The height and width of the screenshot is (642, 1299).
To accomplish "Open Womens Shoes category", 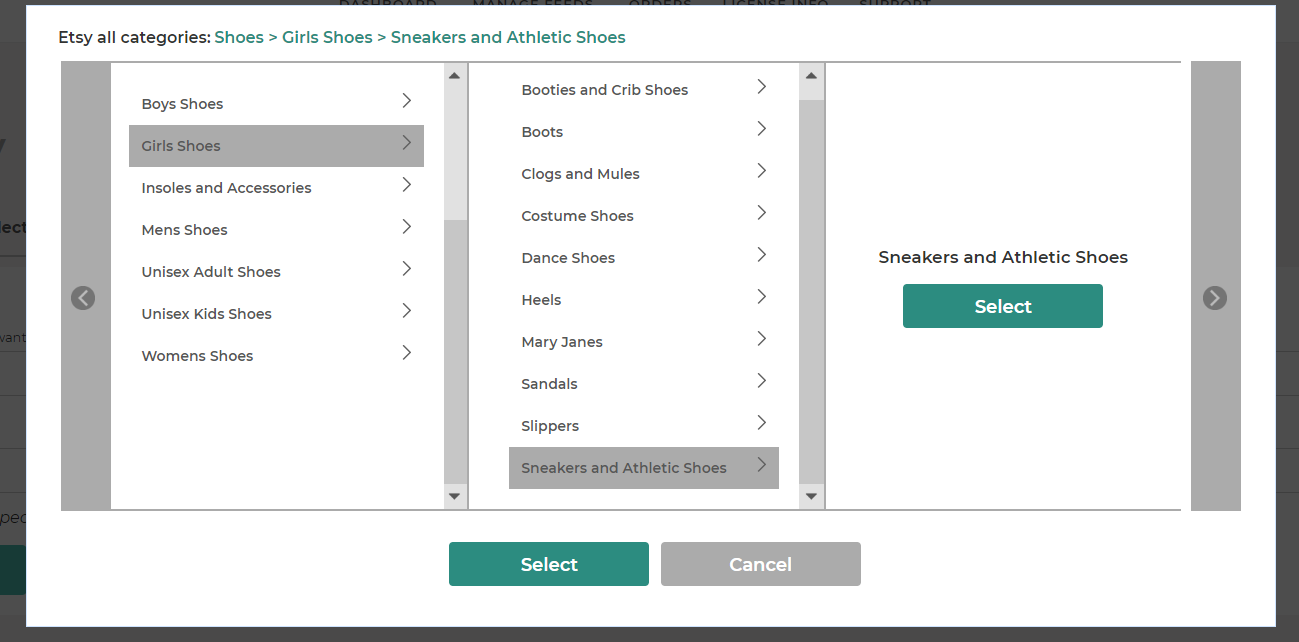I will [276, 356].
